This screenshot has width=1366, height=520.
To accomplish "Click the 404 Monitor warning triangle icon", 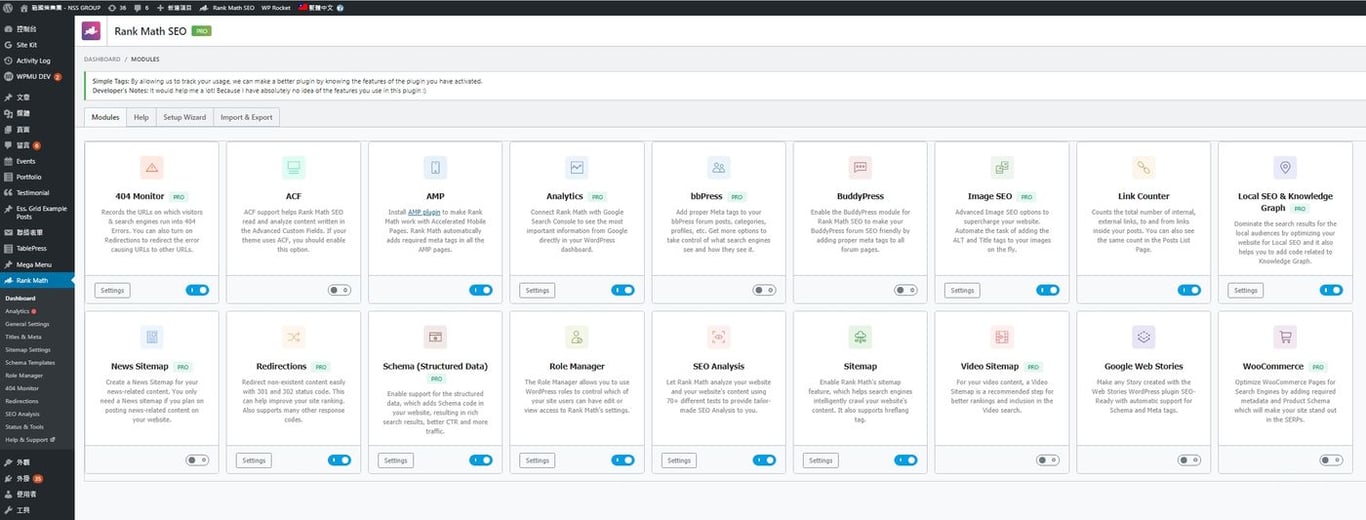I will 151,167.
